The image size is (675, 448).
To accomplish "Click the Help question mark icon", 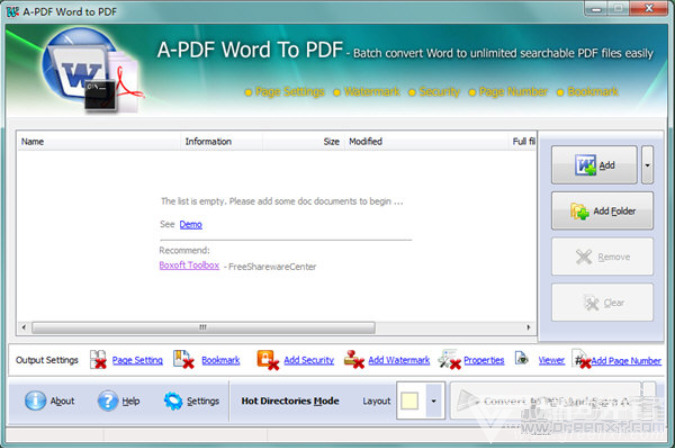I will pos(108,401).
